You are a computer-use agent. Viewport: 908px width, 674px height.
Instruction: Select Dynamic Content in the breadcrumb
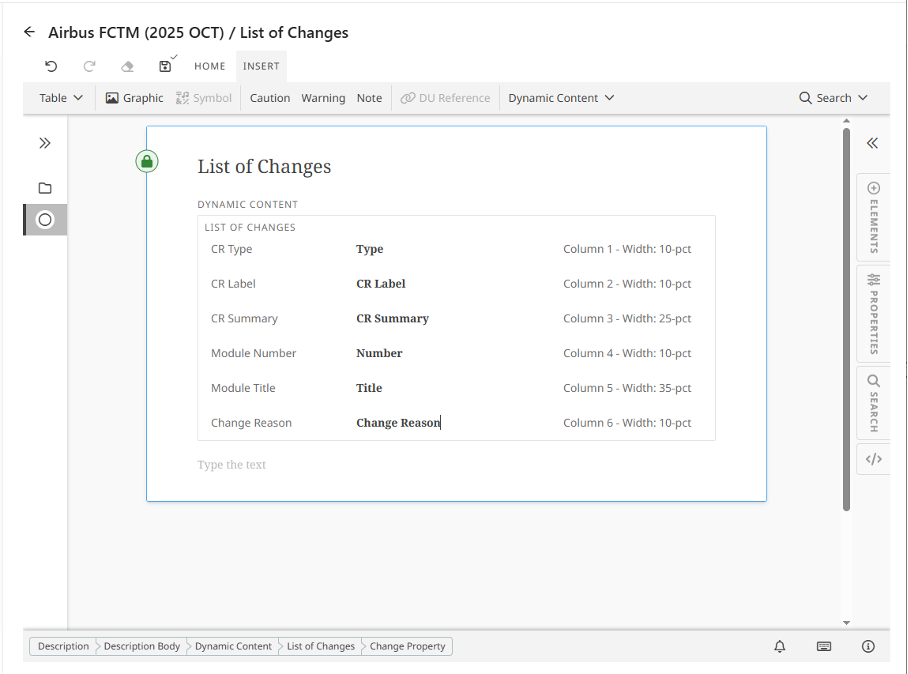point(233,646)
